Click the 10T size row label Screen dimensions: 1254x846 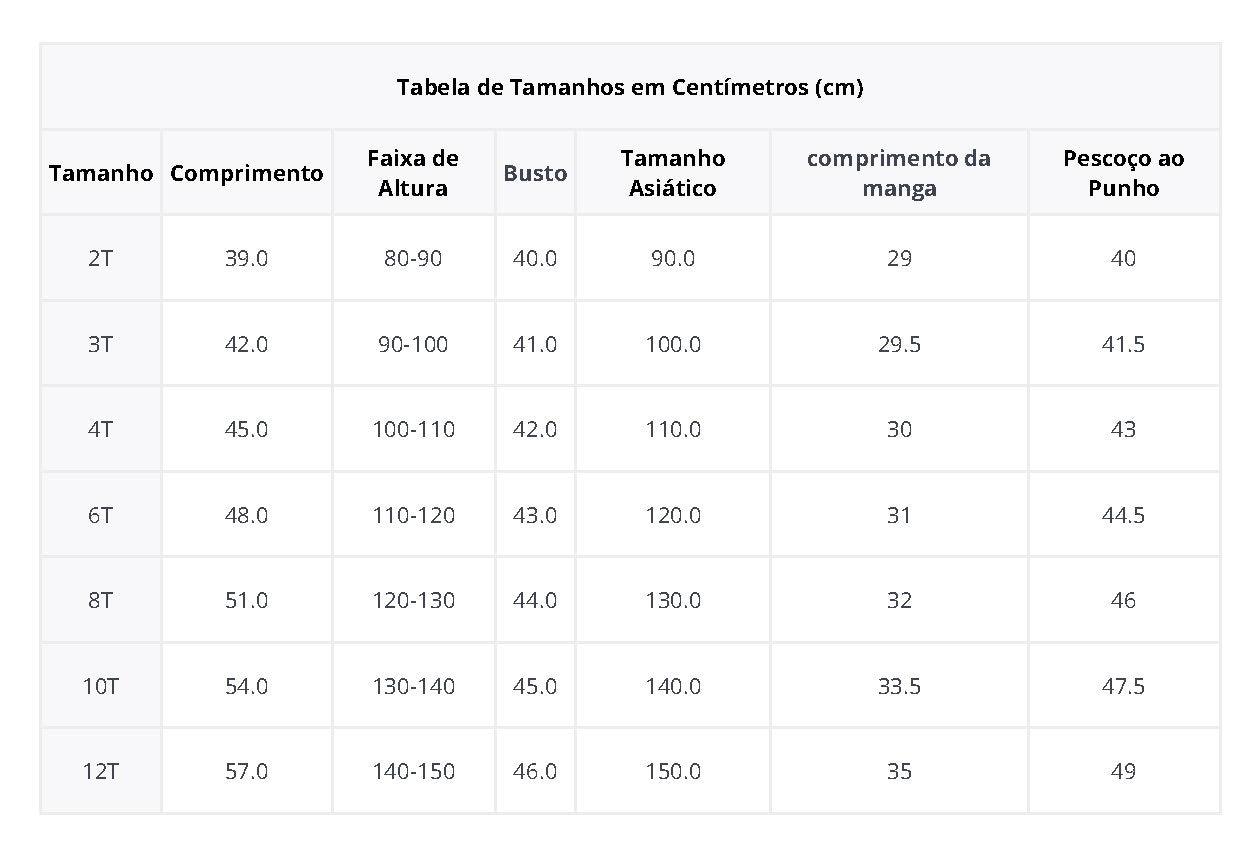pyautogui.click(x=100, y=686)
